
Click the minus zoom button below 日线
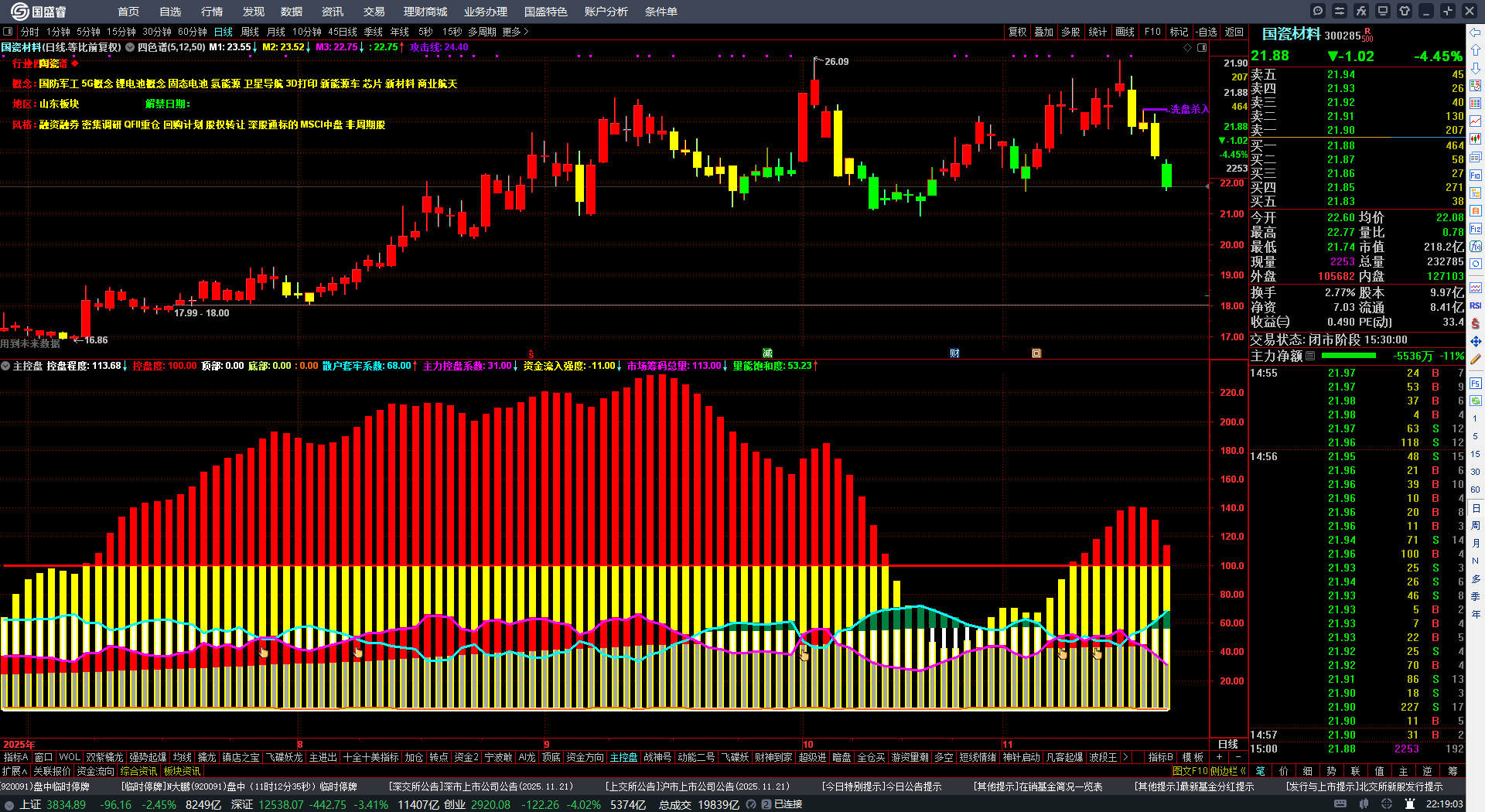pos(1238,757)
